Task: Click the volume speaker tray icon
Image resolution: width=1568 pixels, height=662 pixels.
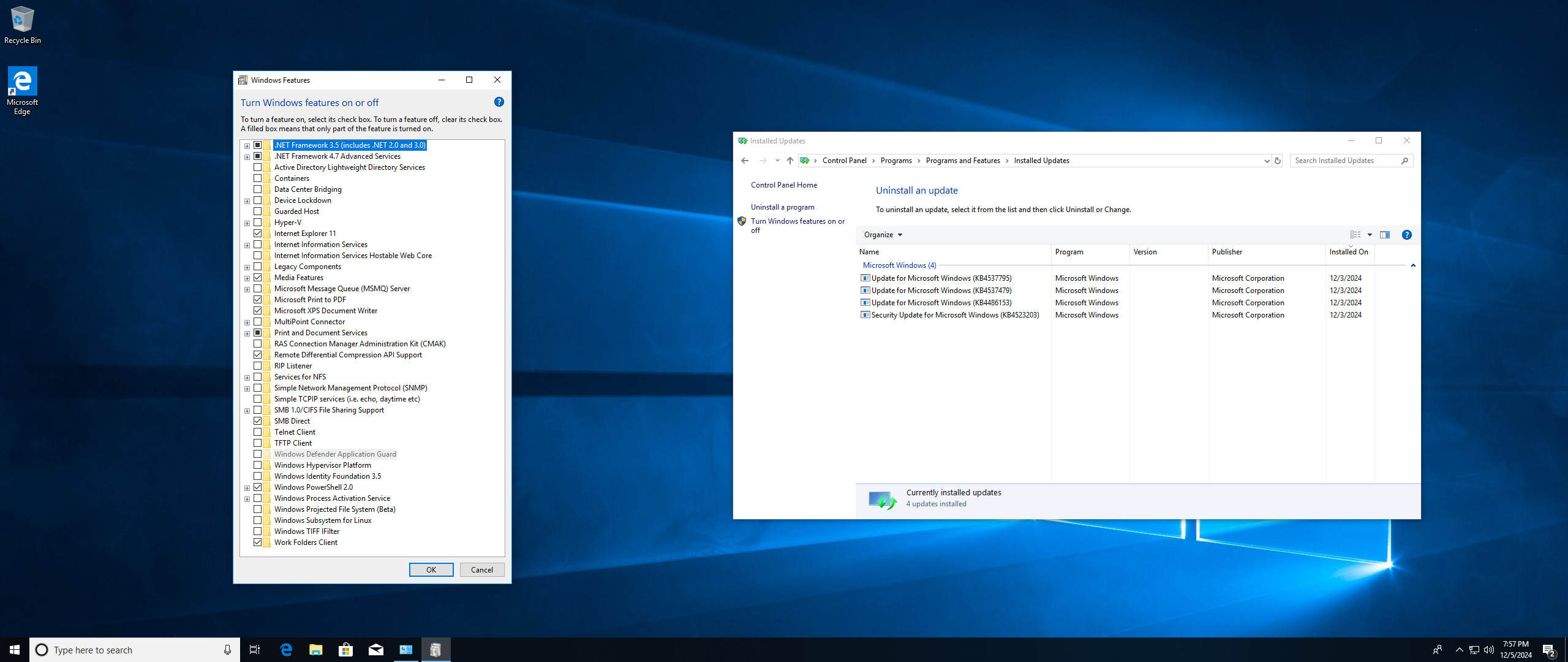Action: click(1489, 650)
